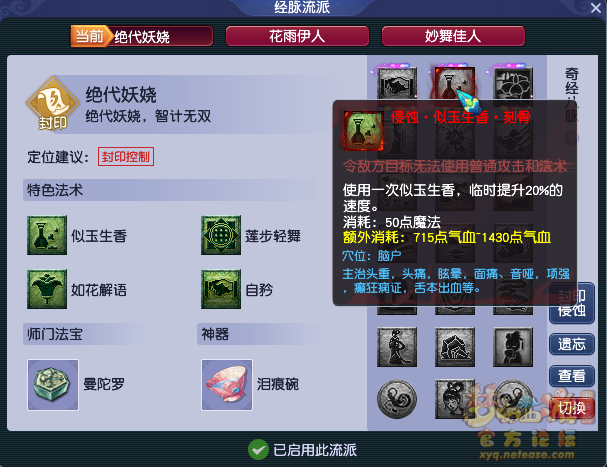Click the 自矜 handshake skill icon
Image resolution: width=607 pixels, height=467 pixels.
point(221,289)
